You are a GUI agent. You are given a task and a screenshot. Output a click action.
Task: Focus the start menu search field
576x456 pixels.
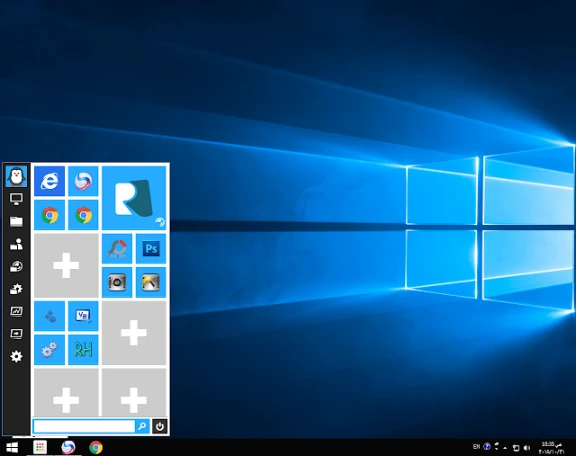pos(84,427)
